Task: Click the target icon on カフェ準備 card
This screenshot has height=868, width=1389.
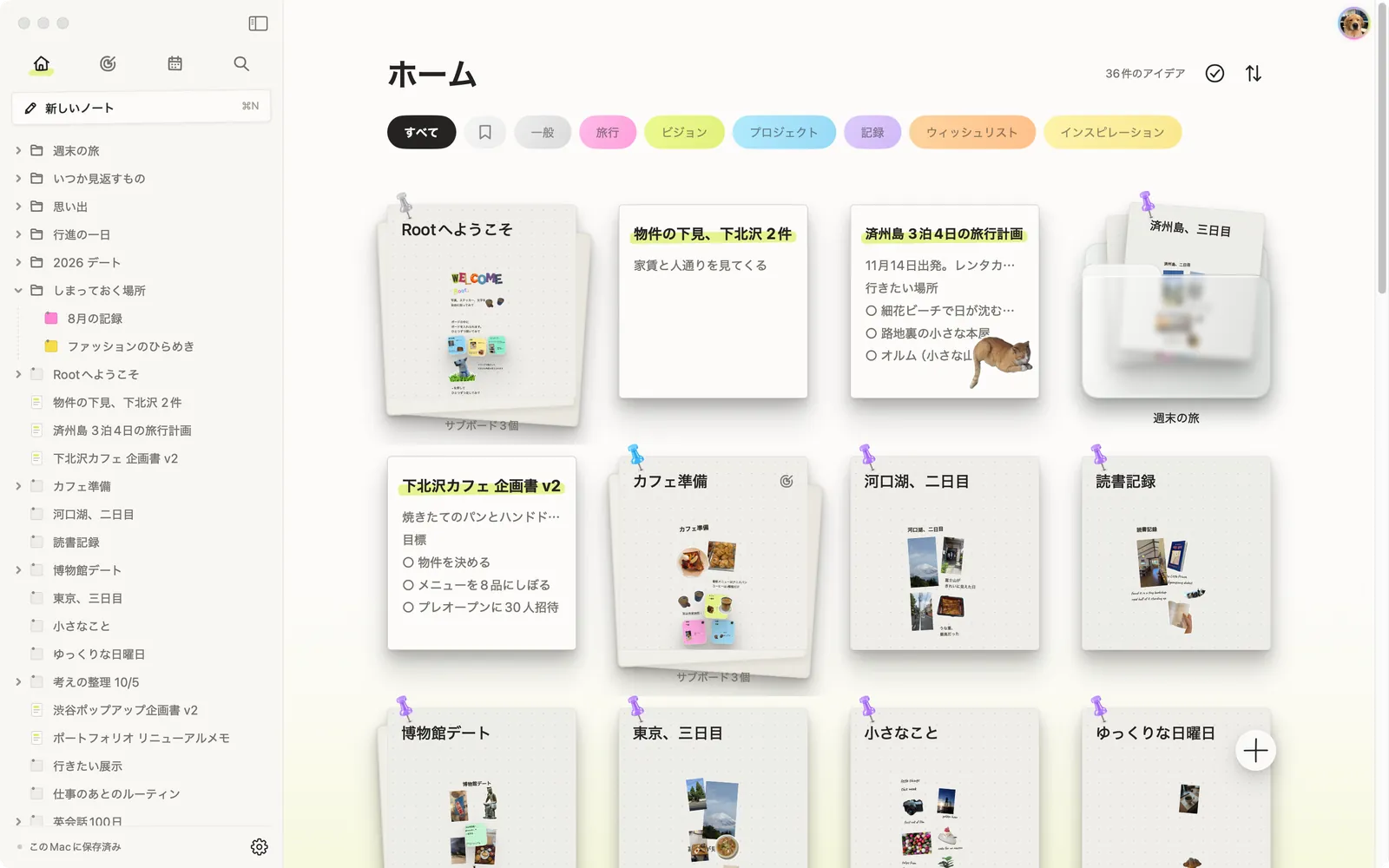Action: pyautogui.click(x=787, y=481)
